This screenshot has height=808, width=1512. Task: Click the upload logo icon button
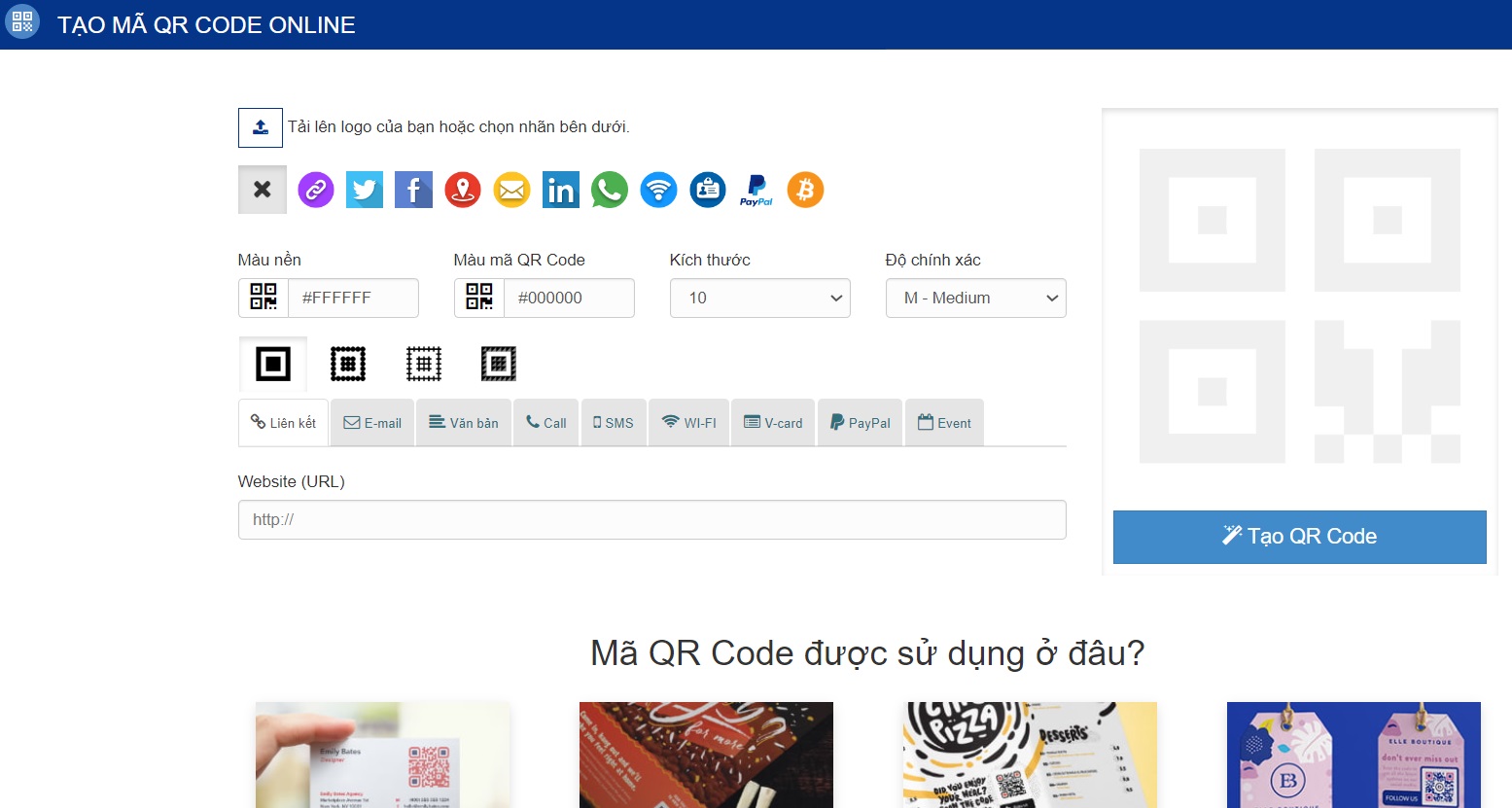[x=261, y=127]
